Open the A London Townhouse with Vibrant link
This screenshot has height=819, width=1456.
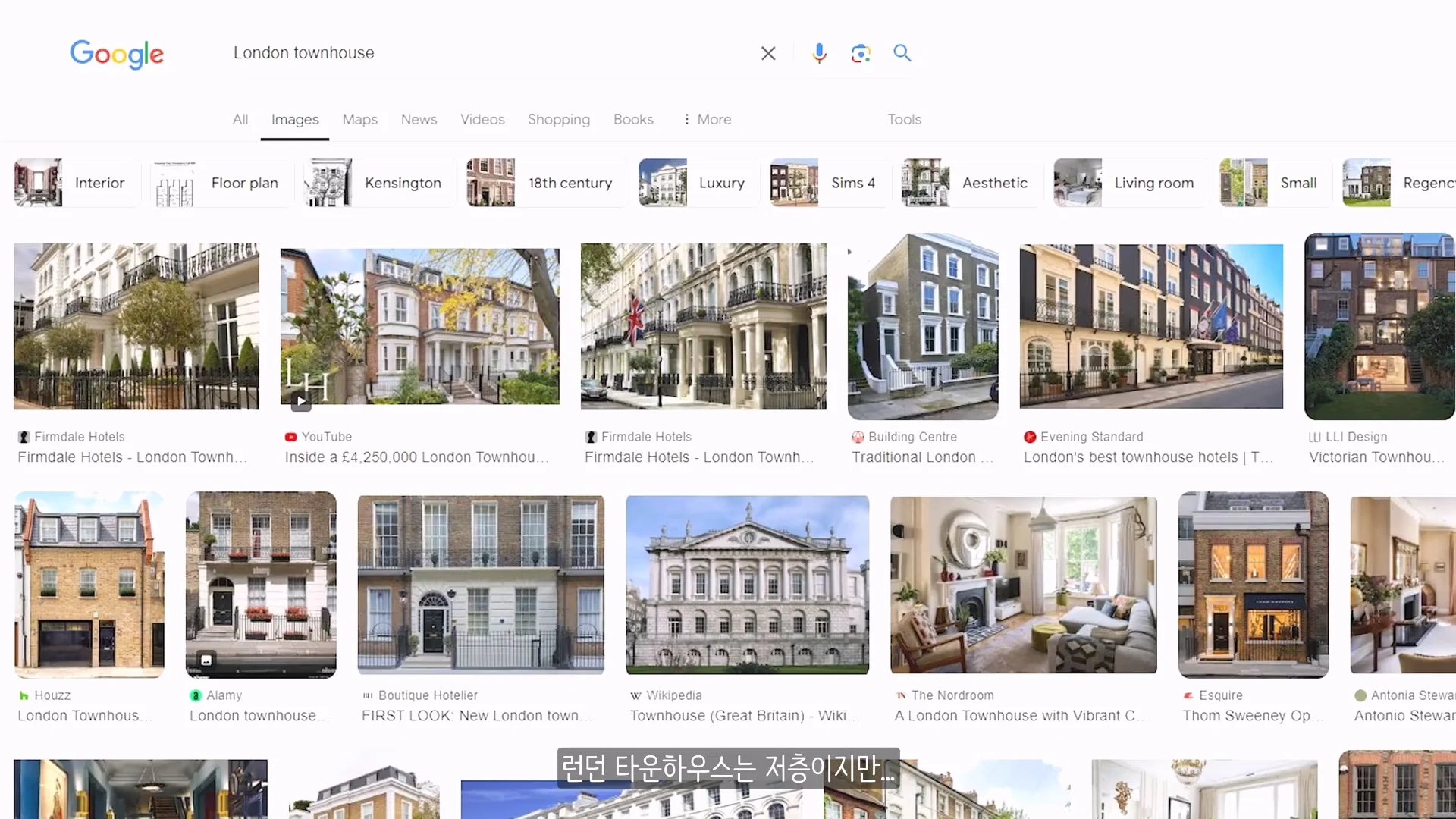pos(1021,716)
